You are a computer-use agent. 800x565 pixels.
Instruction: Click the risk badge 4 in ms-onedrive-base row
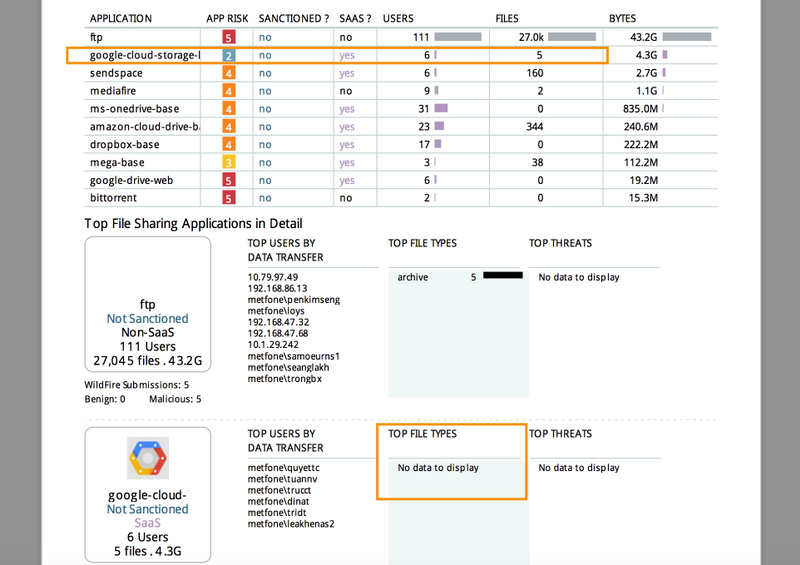tap(229, 109)
